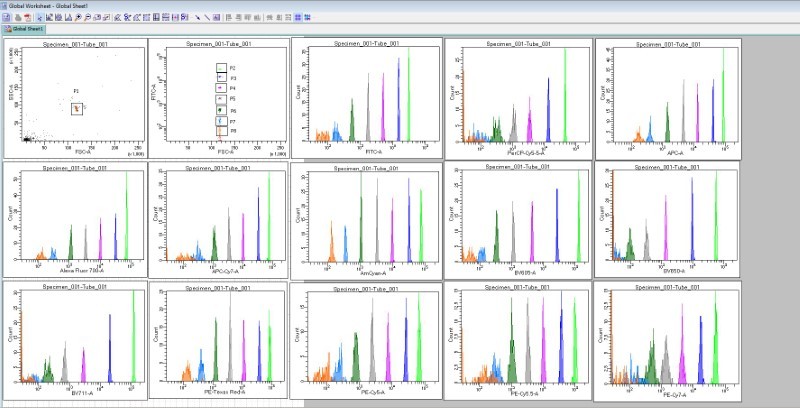Toggle the highlighted blue grid layout icon

coord(297,17)
